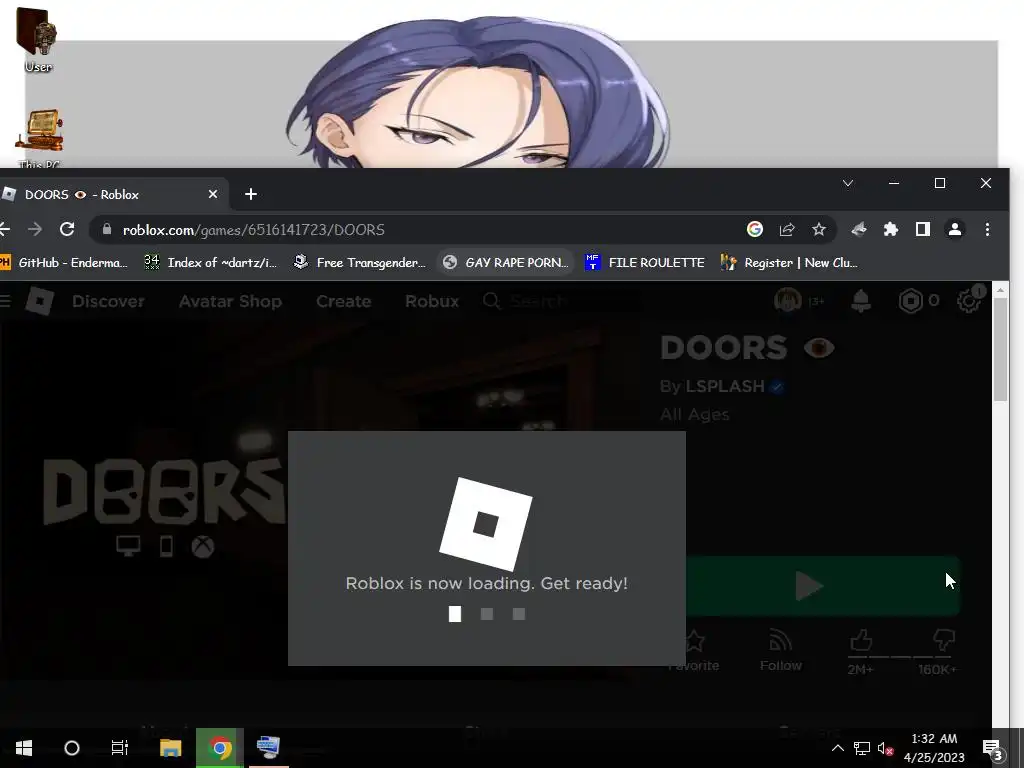Open Robux balance icon
Screen dimensions: 1024x768
click(x=910, y=300)
